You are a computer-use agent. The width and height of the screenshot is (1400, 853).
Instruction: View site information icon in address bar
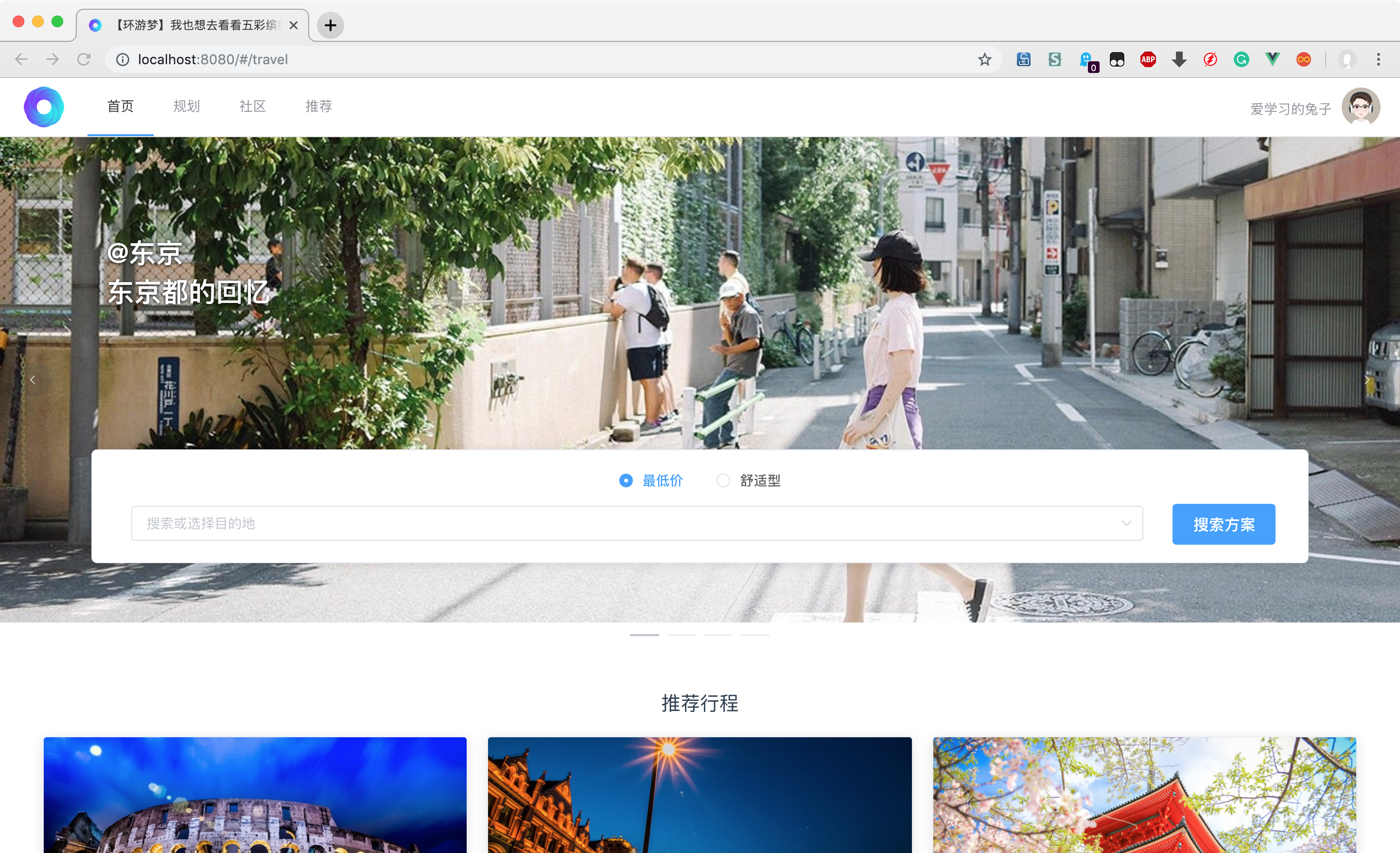click(x=122, y=60)
